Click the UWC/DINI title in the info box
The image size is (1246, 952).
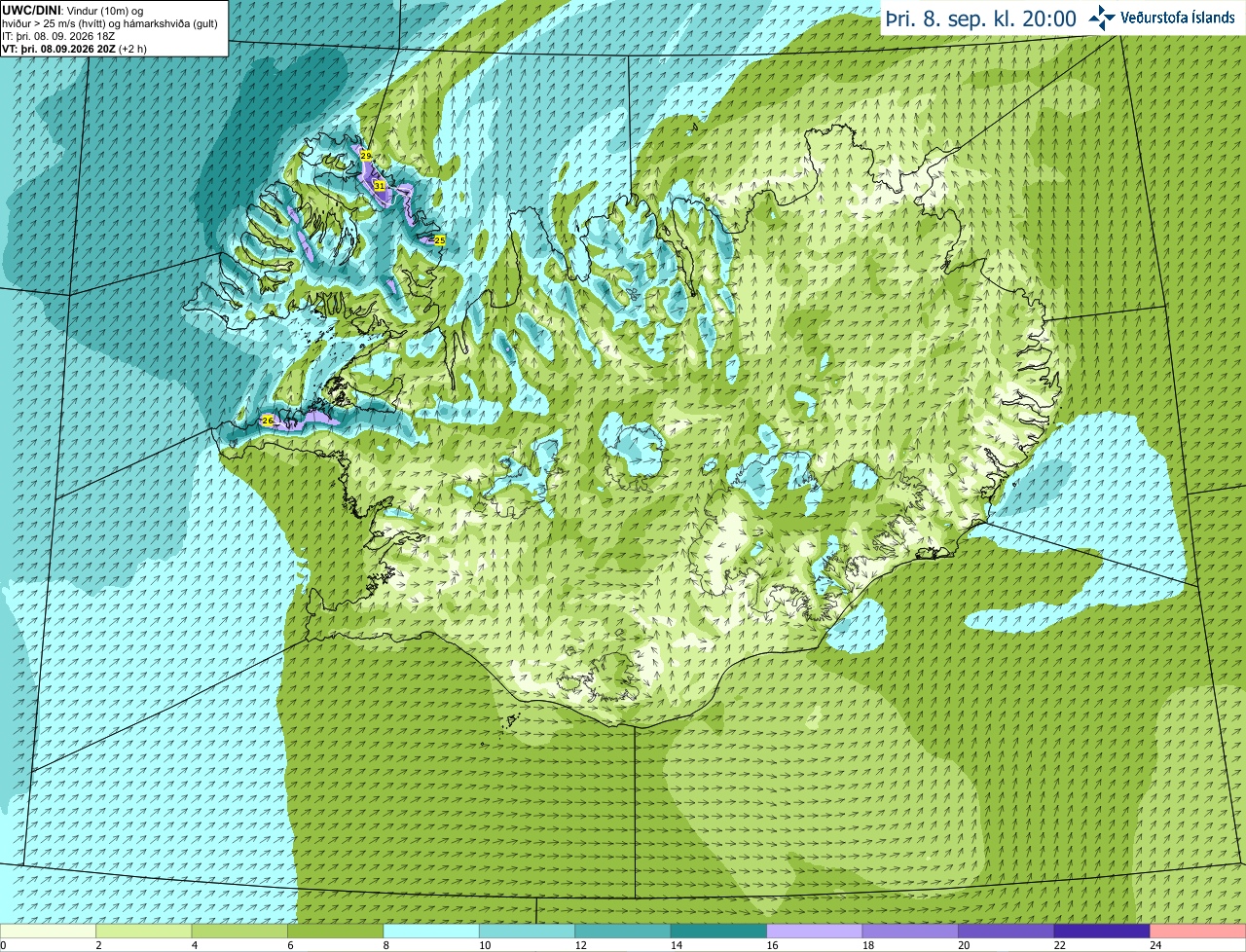click(x=32, y=10)
